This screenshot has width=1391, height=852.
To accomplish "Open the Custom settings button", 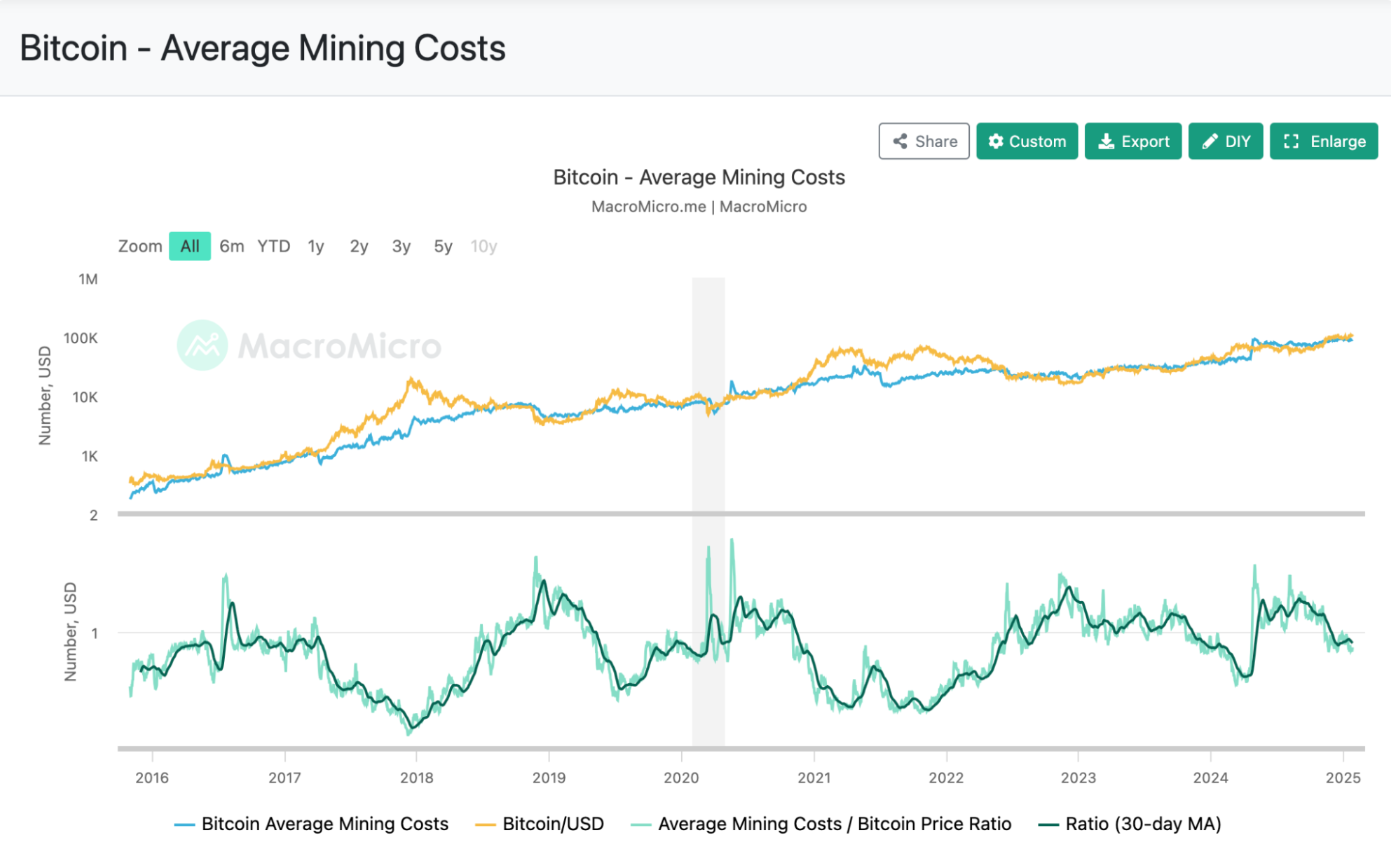I will click(1027, 141).
